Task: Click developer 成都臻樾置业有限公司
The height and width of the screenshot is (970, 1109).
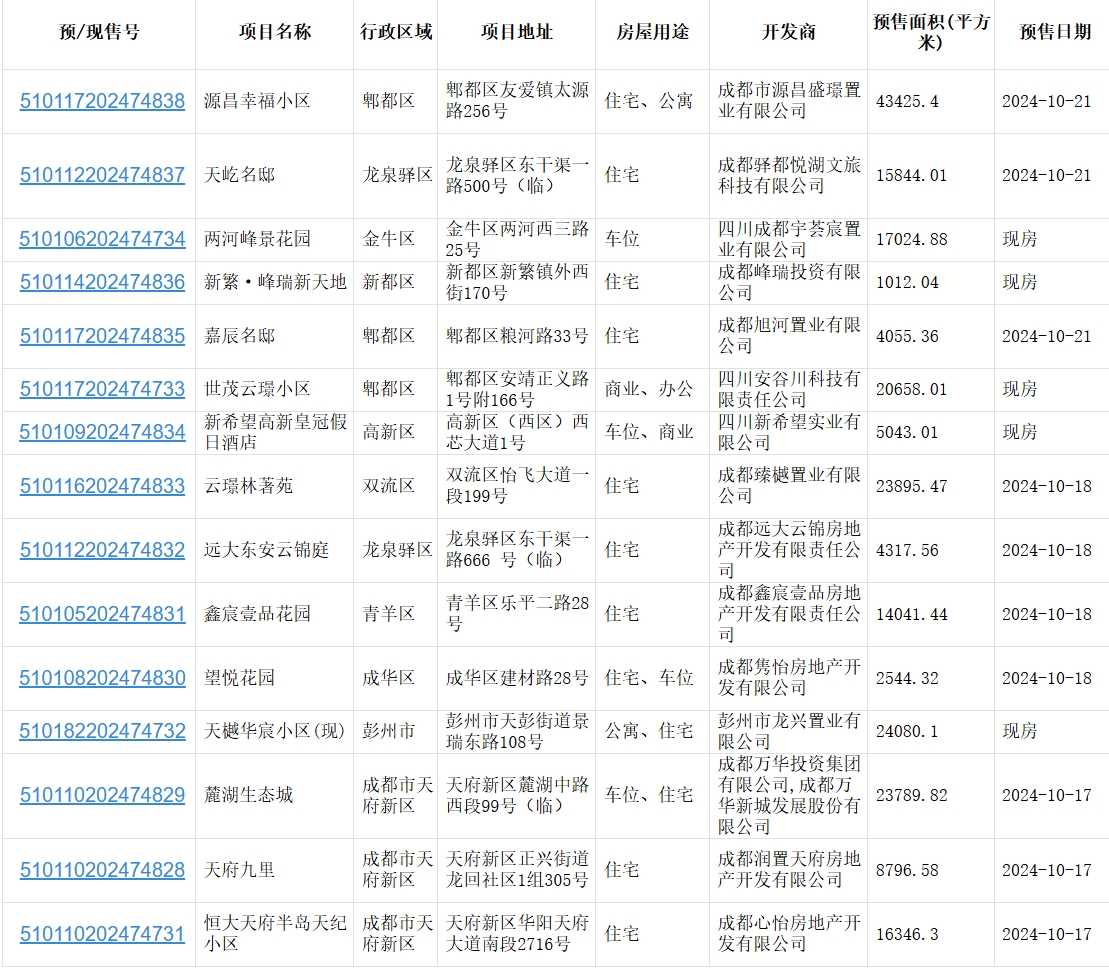Action: [x=789, y=486]
